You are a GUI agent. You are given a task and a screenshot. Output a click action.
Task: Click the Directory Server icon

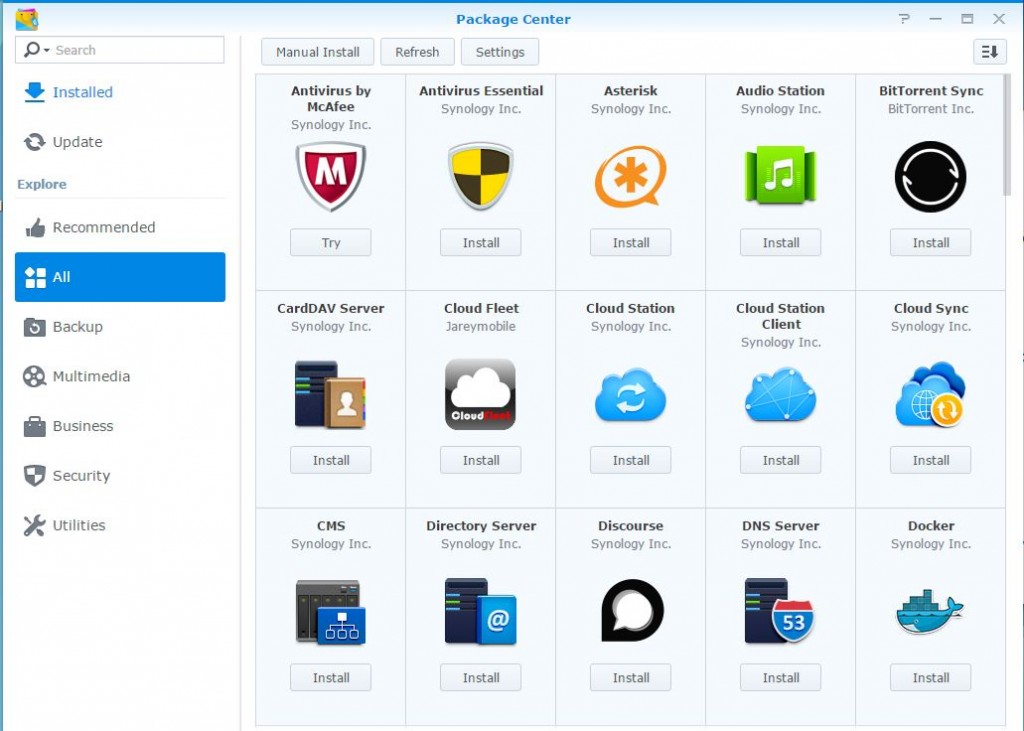pyautogui.click(x=481, y=612)
